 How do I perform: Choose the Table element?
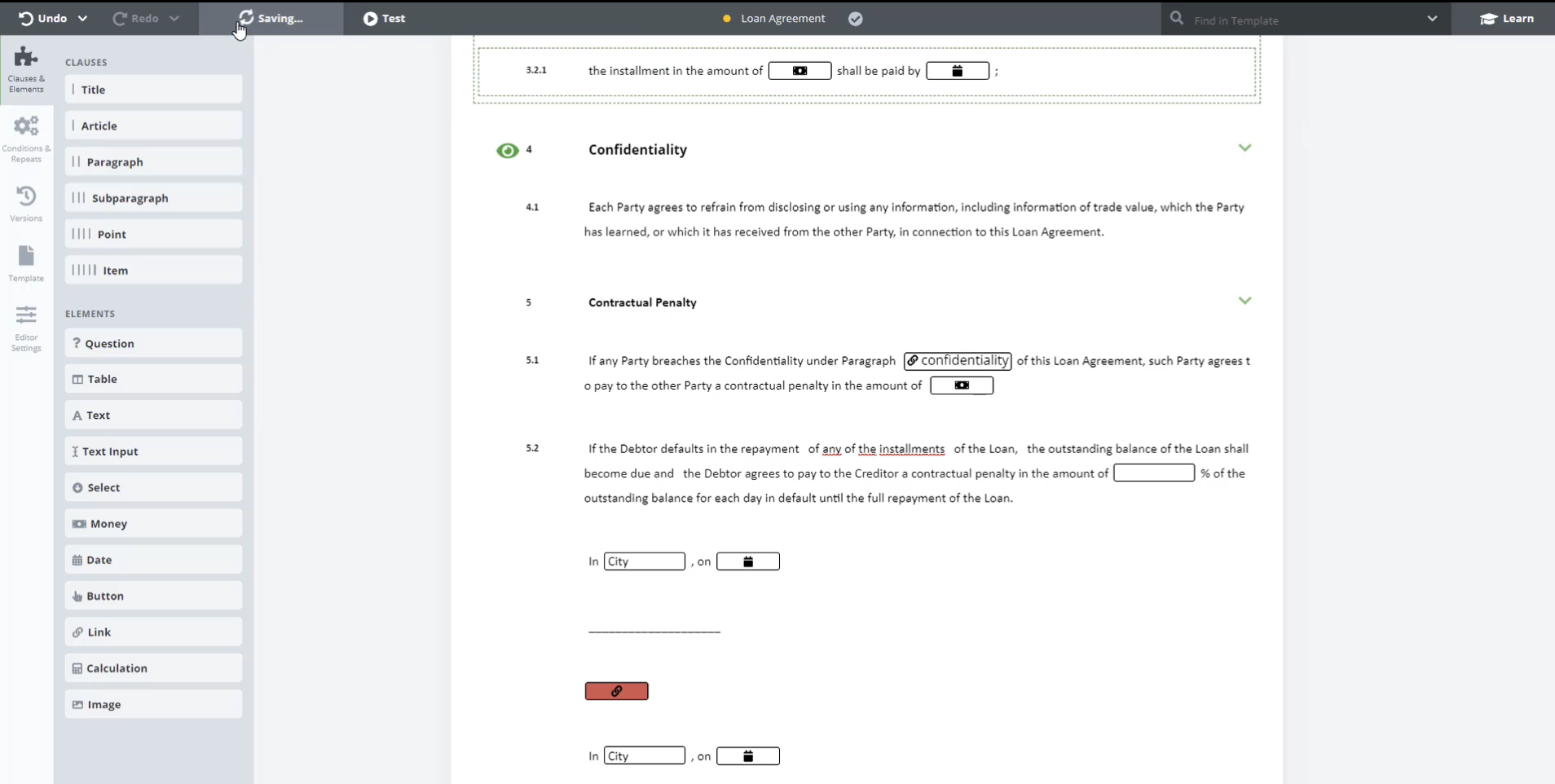pyautogui.click(x=153, y=379)
